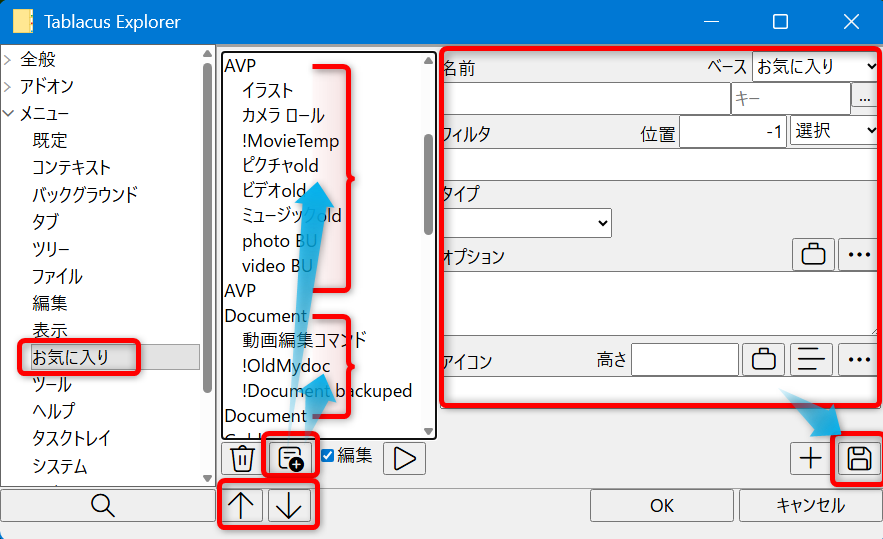Click the Tablacus Explorer title icon
This screenshot has width=883, height=539.
coord(23,21)
